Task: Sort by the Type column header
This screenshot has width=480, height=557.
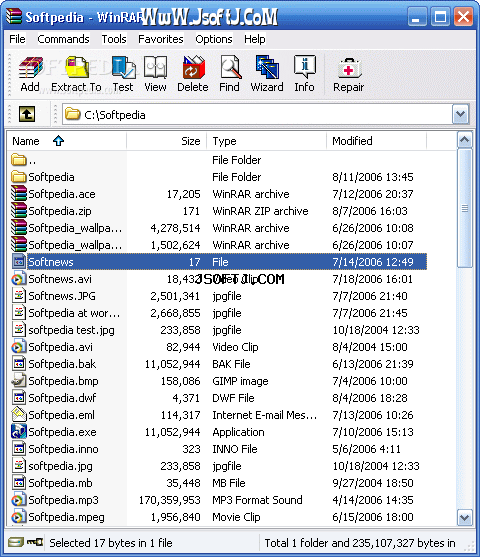Action: (267, 141)
